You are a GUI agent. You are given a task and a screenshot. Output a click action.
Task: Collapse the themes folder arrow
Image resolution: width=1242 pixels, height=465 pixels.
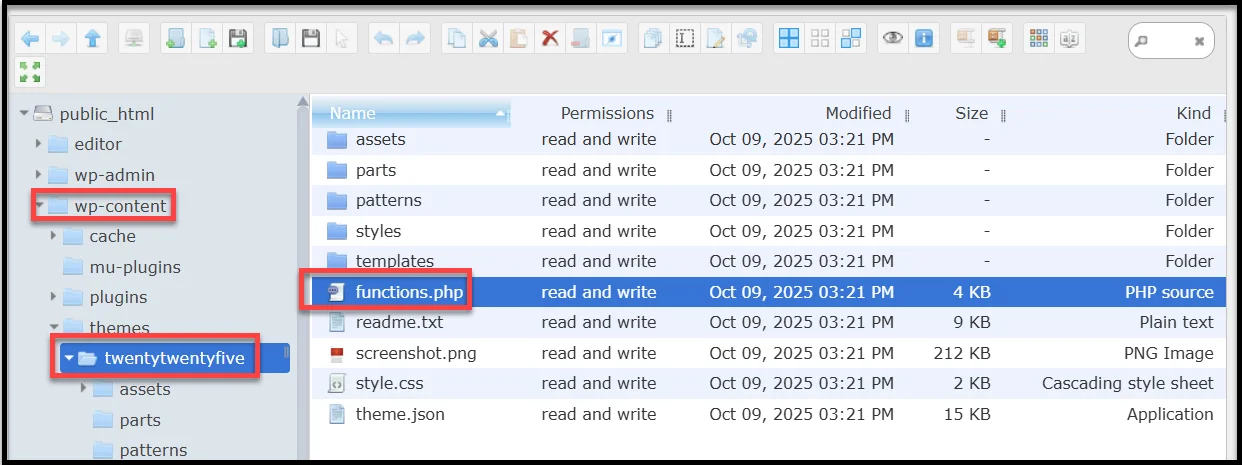[53, 327]
